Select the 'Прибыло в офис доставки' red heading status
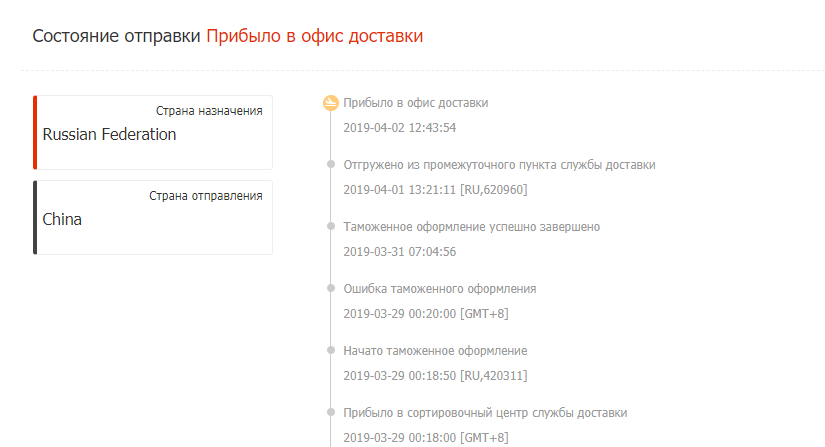 tap(315, 36)
